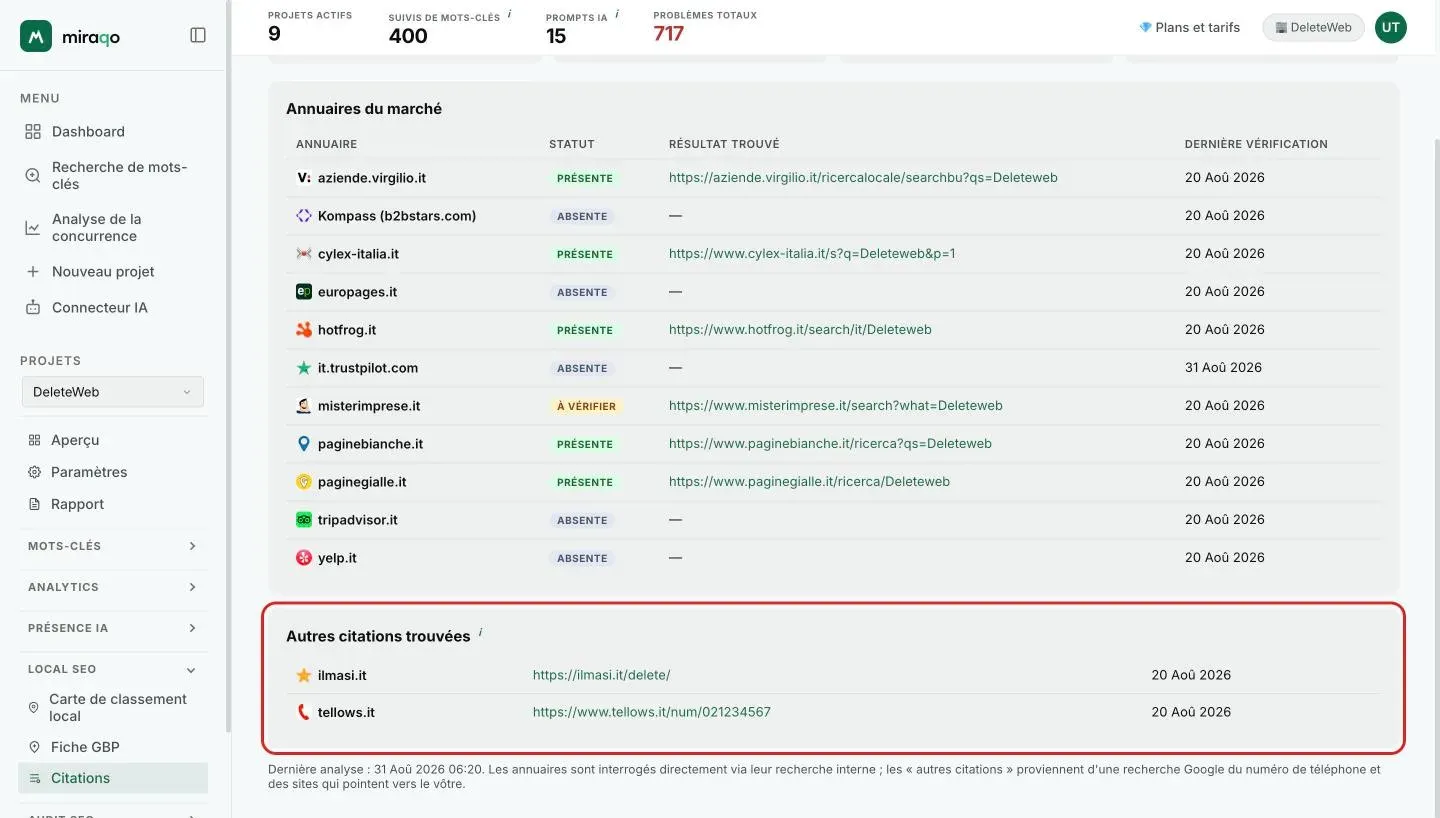Open the cylex-italia.it result link
The width and height of the screenshot is (1440, 818).
coord(812,254)
